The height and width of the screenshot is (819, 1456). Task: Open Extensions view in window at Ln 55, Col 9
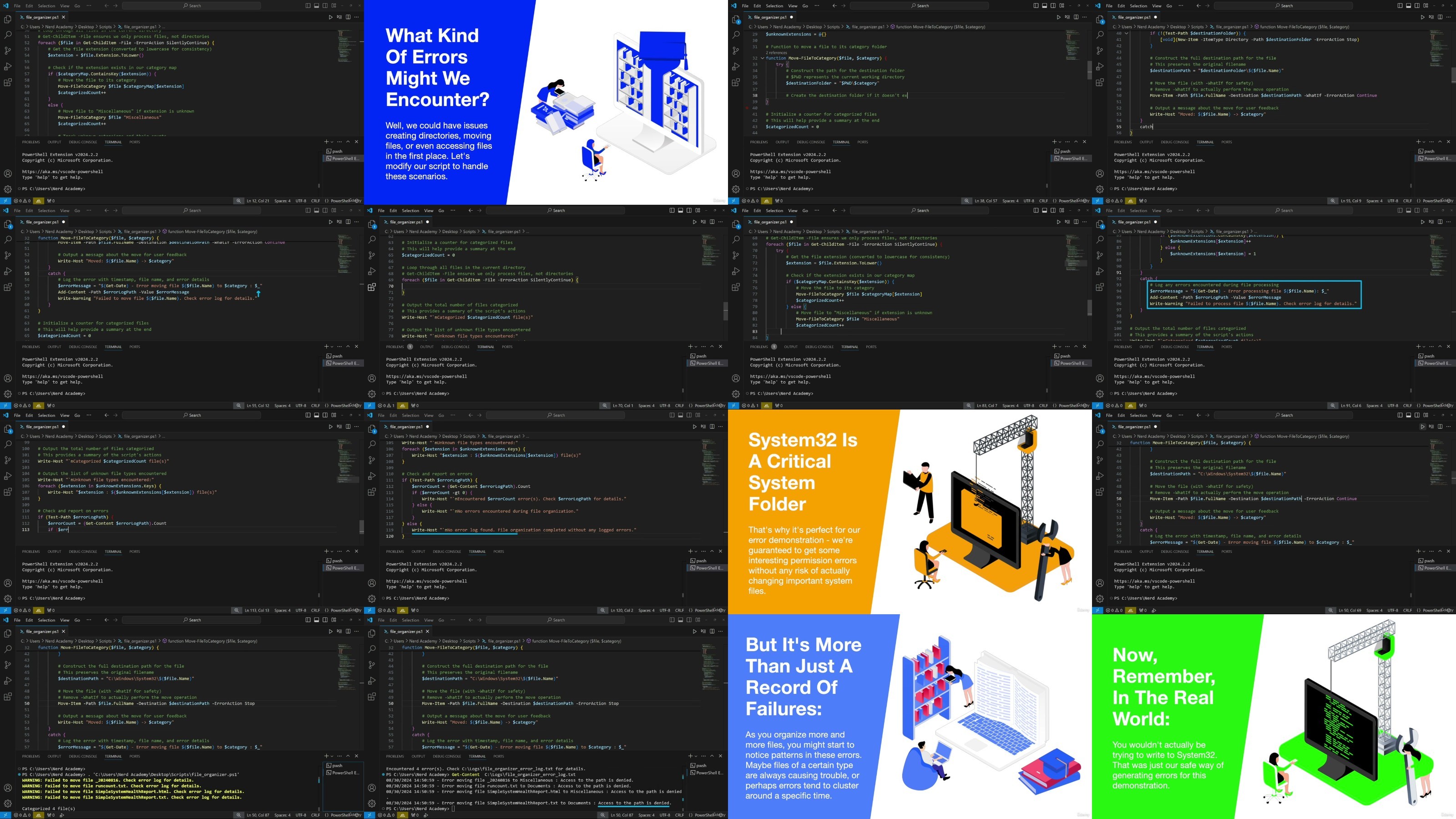tap(1100, 82)
